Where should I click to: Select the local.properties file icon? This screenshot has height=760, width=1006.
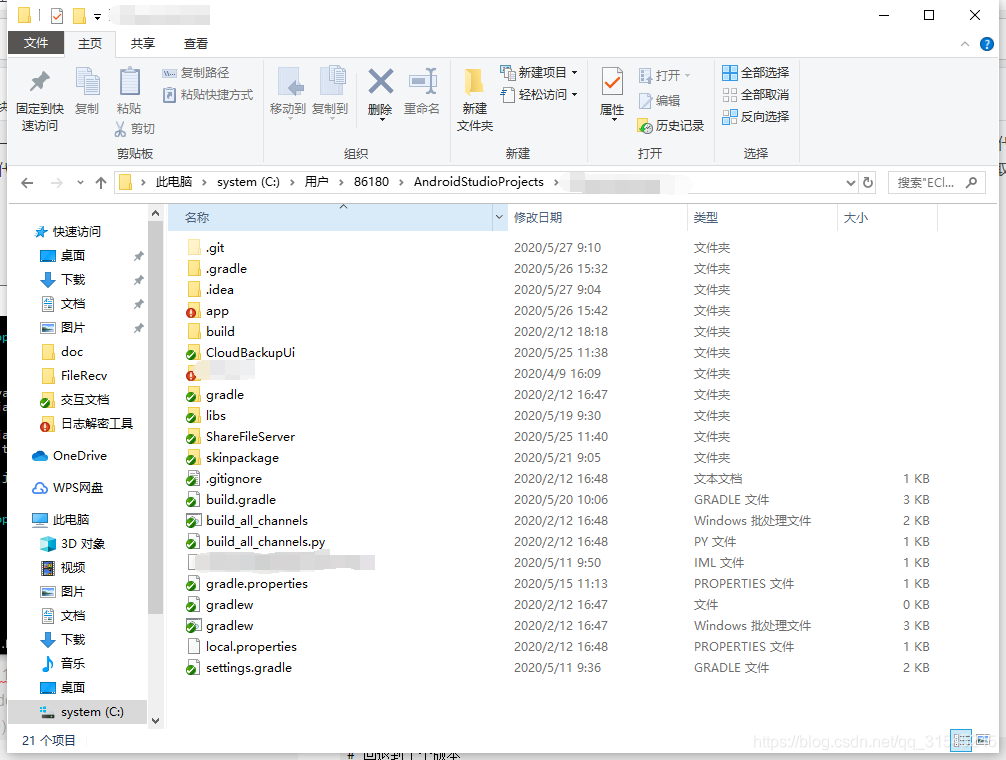(193, 646)
